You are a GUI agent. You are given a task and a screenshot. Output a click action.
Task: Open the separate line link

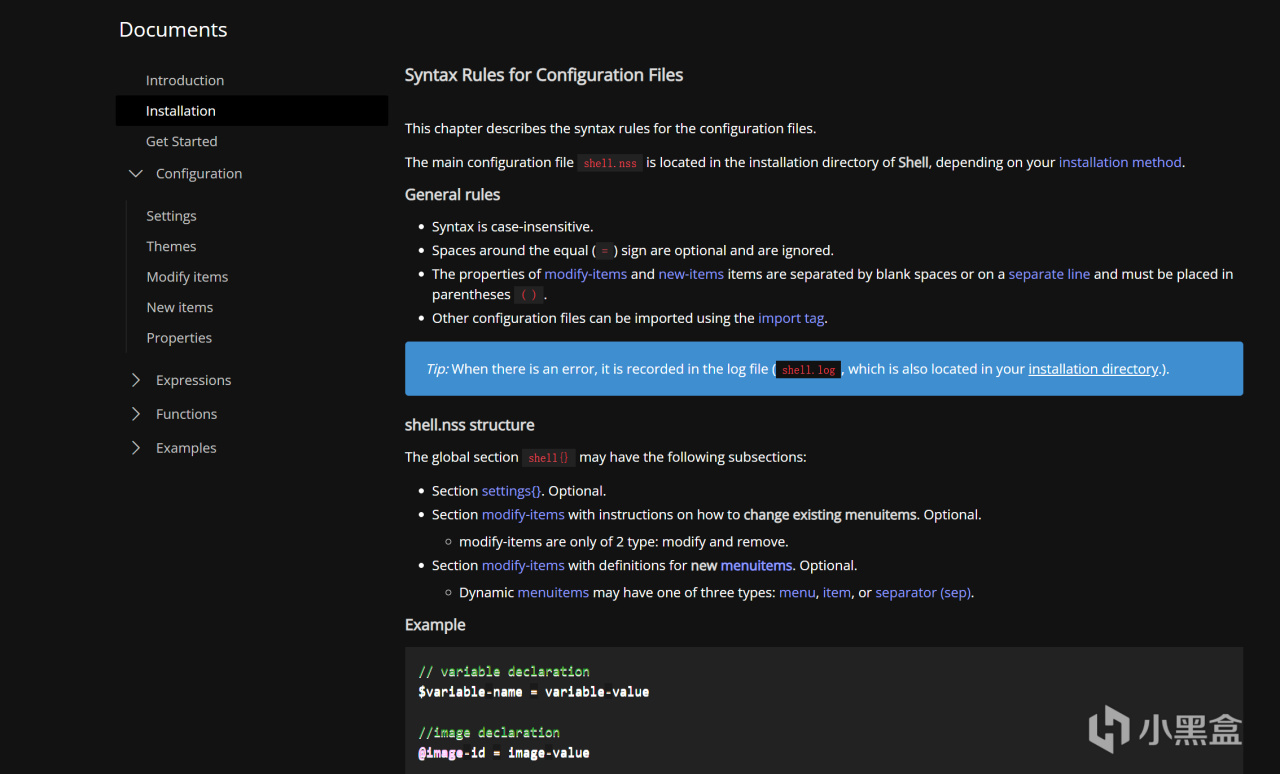1049,274
